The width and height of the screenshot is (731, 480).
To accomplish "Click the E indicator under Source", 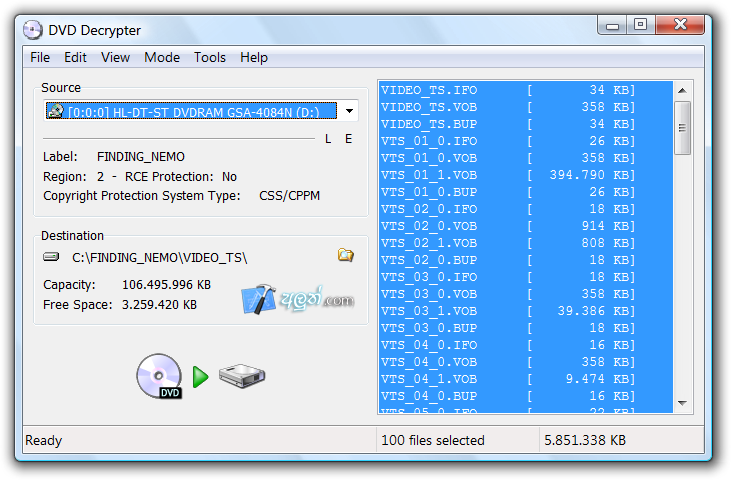I will 348,139.
